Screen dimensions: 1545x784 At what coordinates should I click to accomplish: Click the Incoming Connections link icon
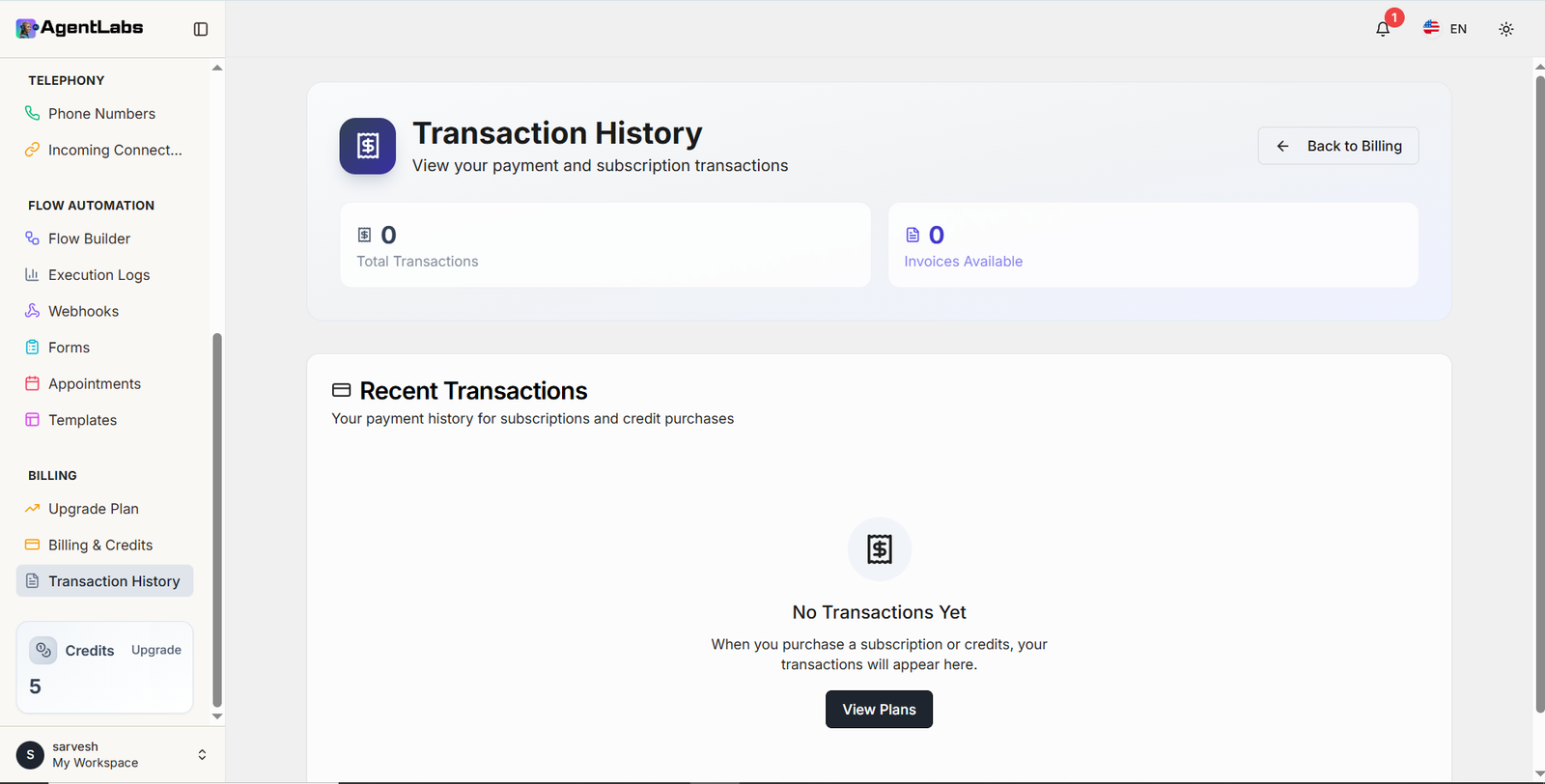click(32, 150)
